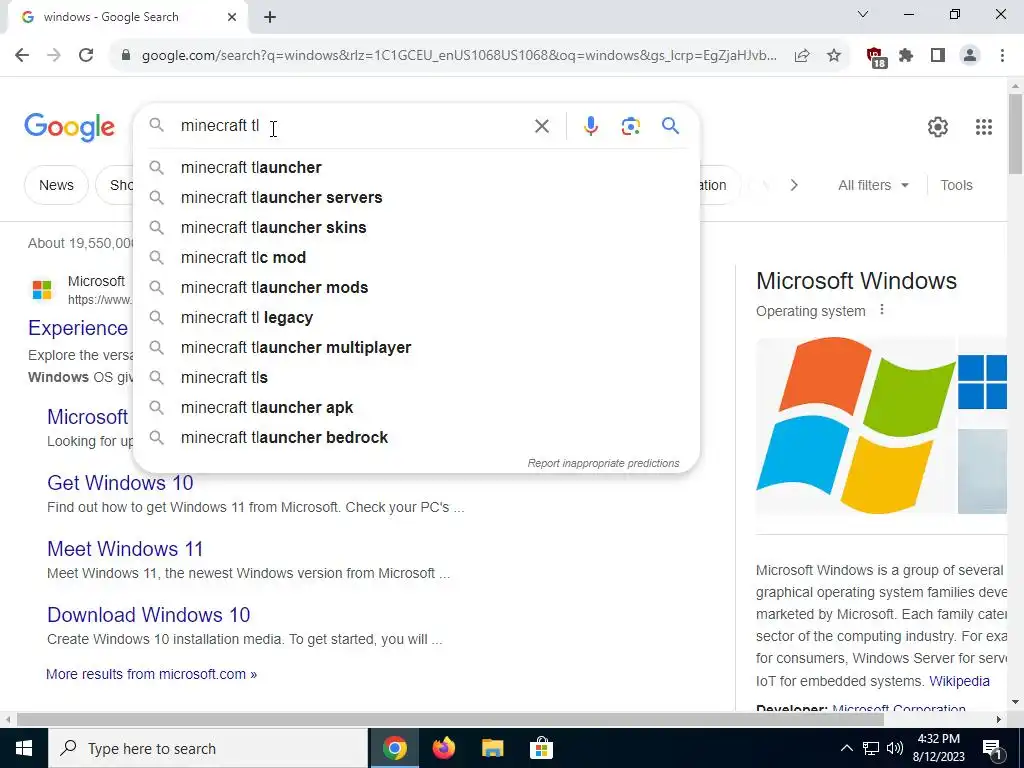Select suggestion minecraft tlauncher multiplayer
This screenshot has height=768, width=1024.
[416, 347]
